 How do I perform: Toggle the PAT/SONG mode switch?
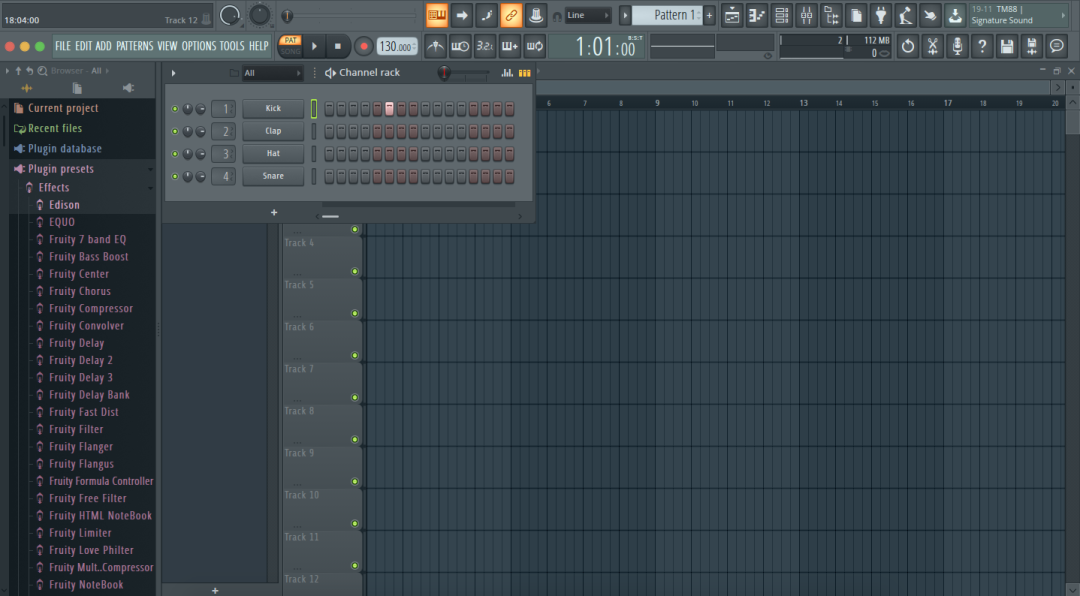[291, 46]
